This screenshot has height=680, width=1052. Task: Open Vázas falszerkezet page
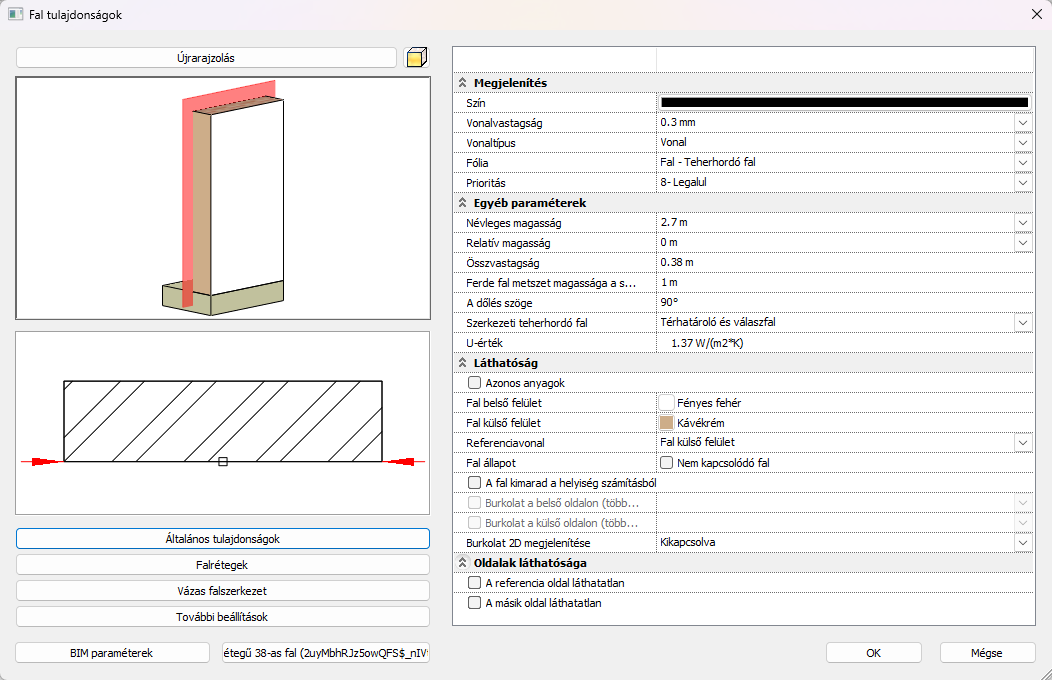(x=223, y=591)
